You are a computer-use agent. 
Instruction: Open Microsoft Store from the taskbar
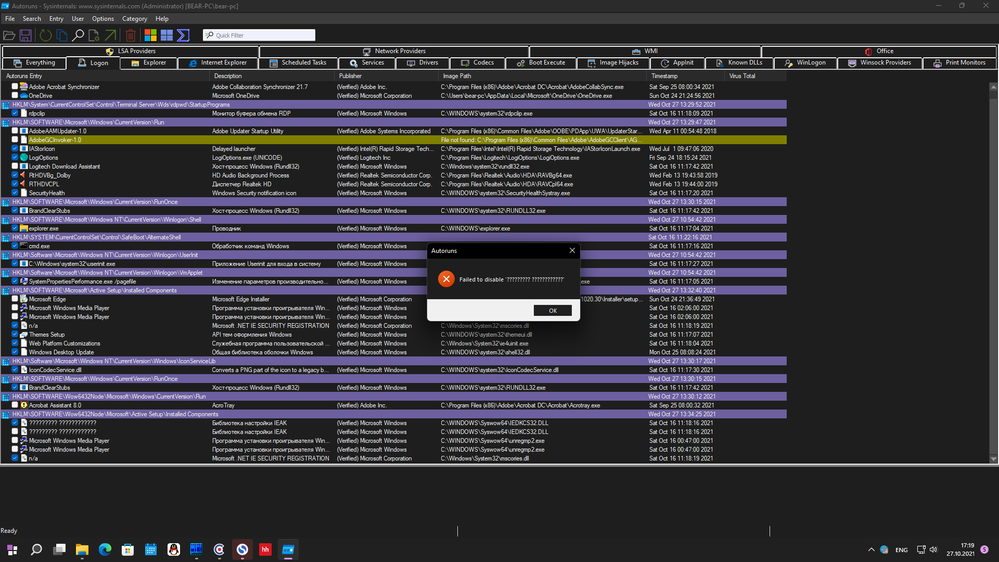point(128,549)
